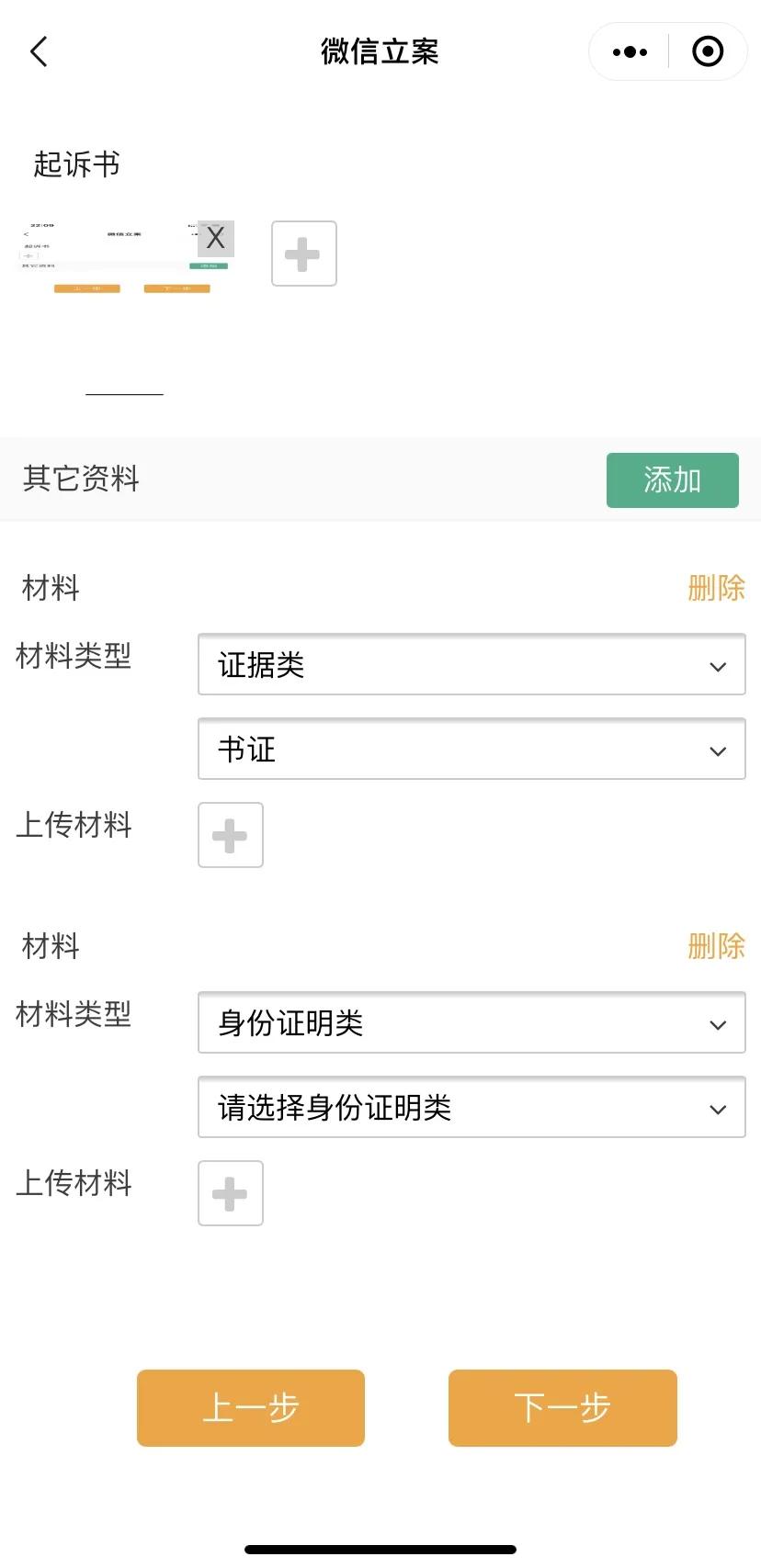Open the mini-program more options (three dots) menu

click(629, 51)
